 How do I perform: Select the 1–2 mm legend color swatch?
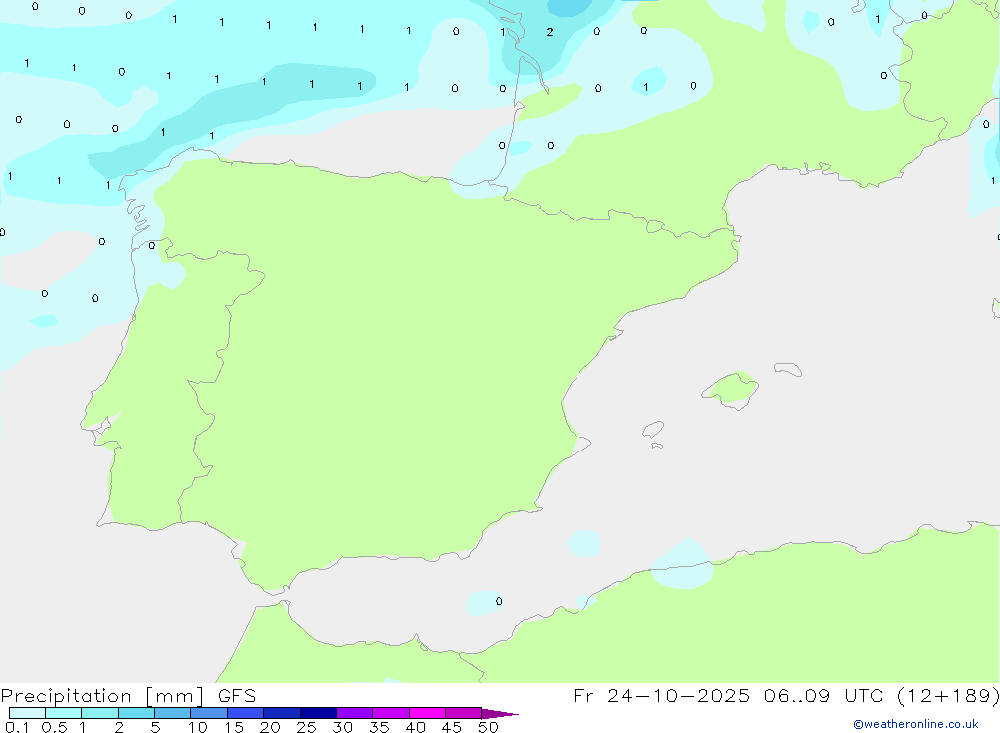(x=100, y=713)
